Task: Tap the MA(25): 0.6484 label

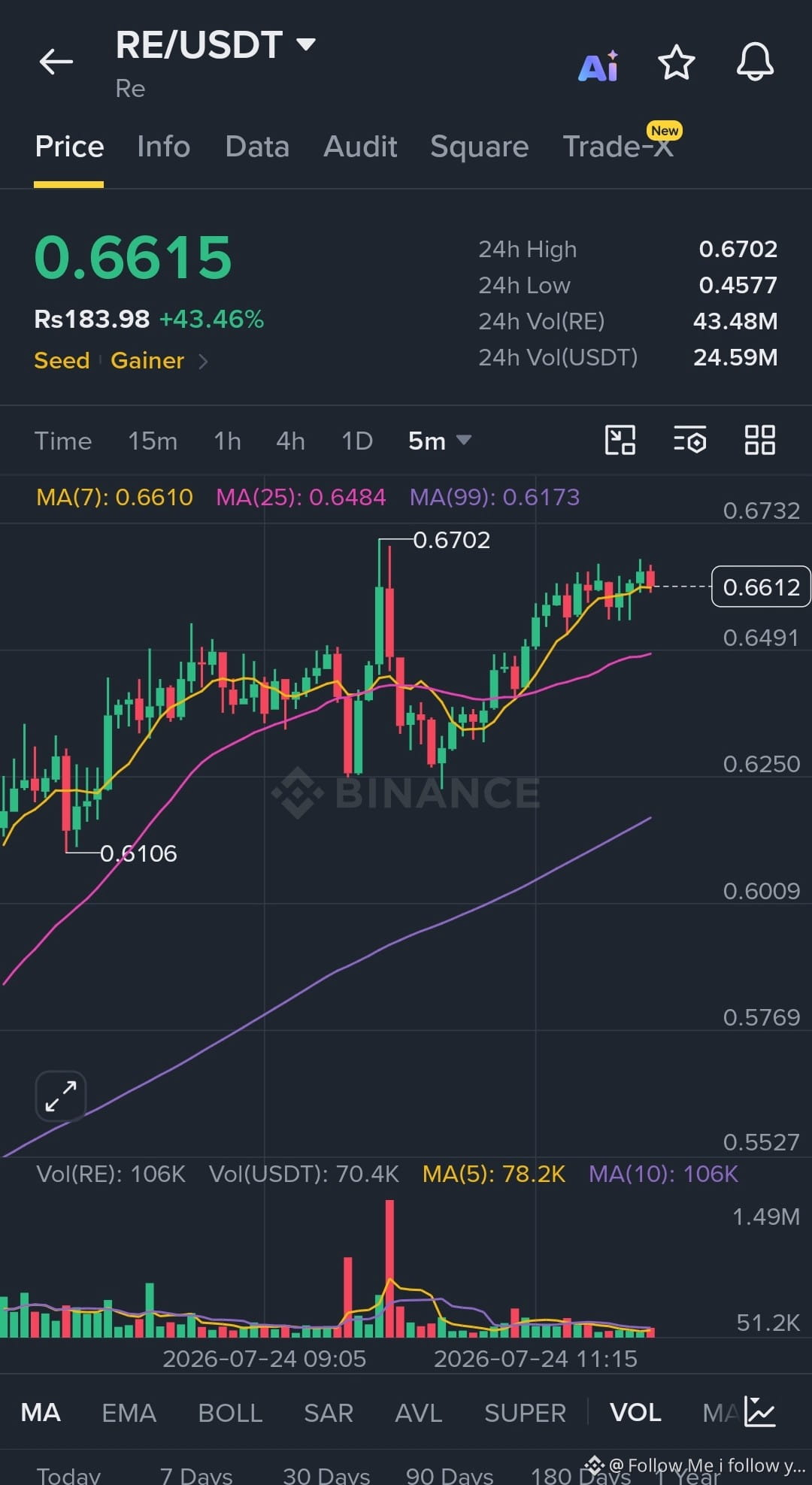Action: (x=301, y=497)
